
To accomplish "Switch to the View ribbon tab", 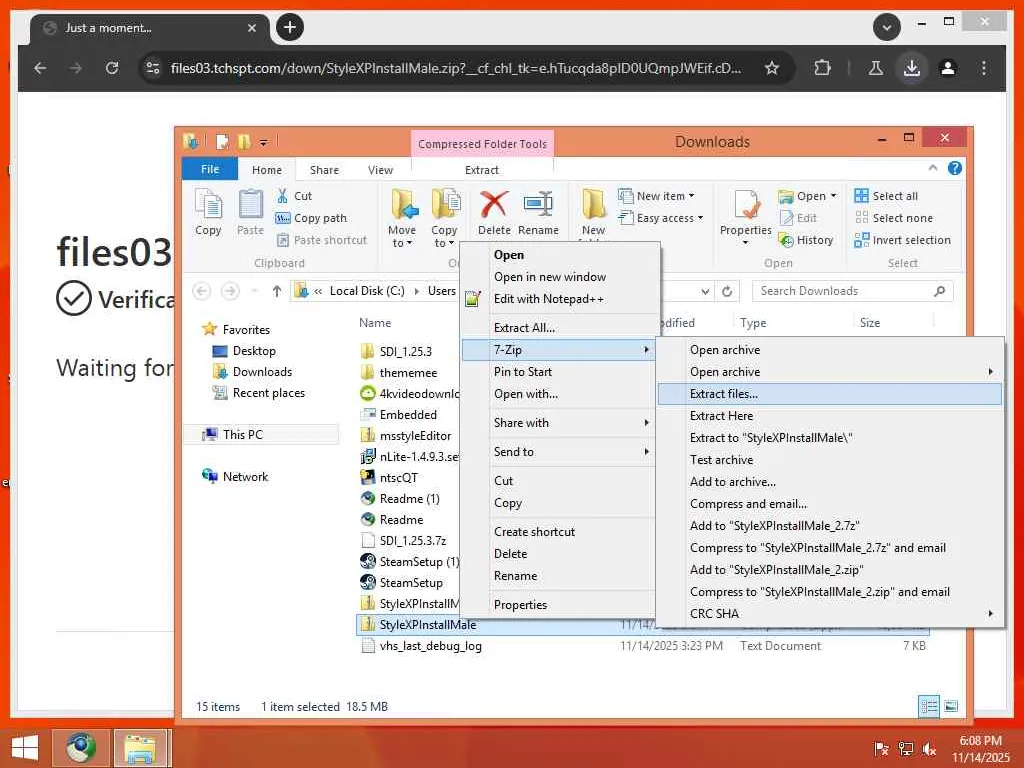I will point(380,170).
